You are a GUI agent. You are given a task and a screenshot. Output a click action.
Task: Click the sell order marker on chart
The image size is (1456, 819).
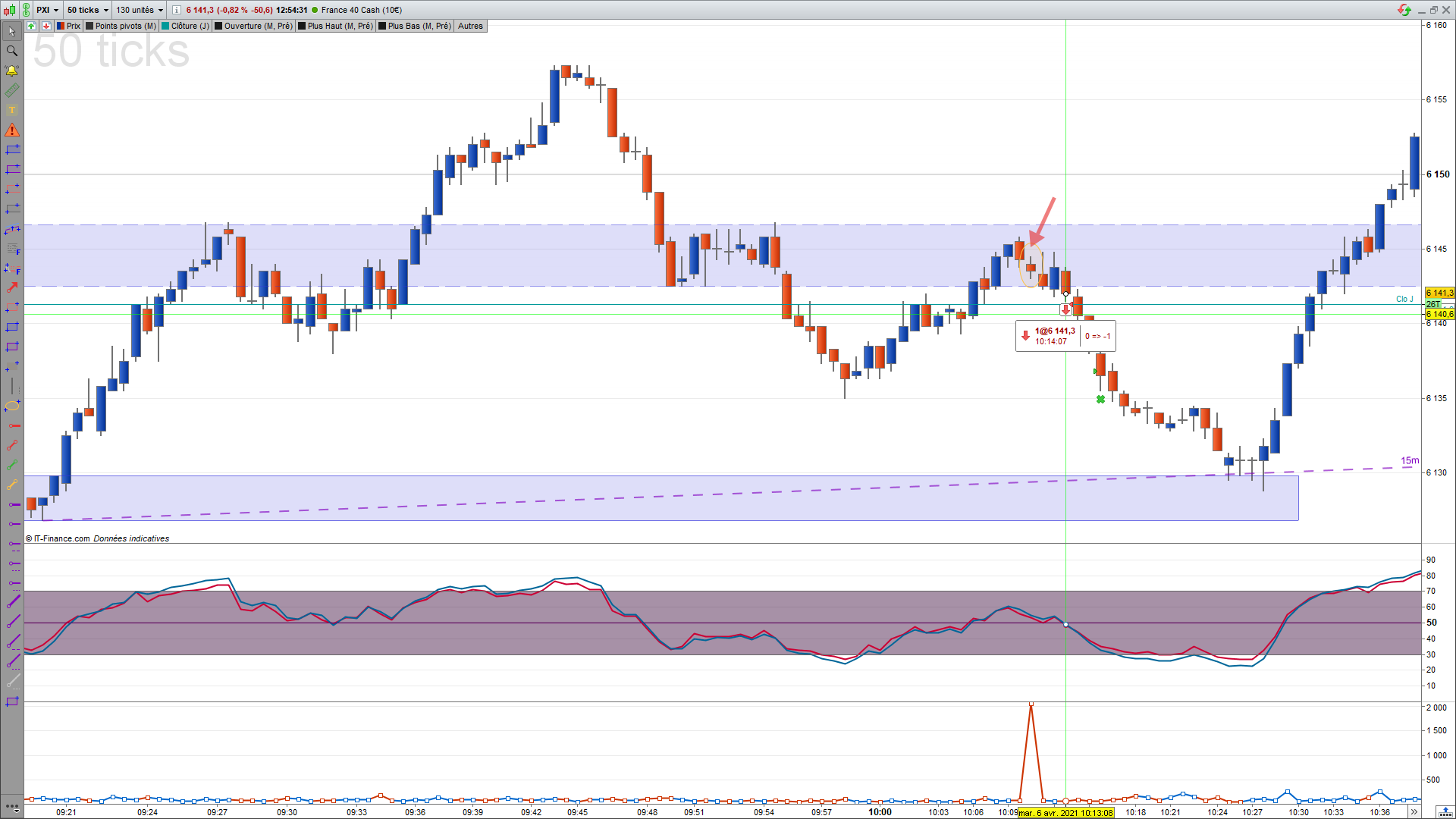(1065, 309)
